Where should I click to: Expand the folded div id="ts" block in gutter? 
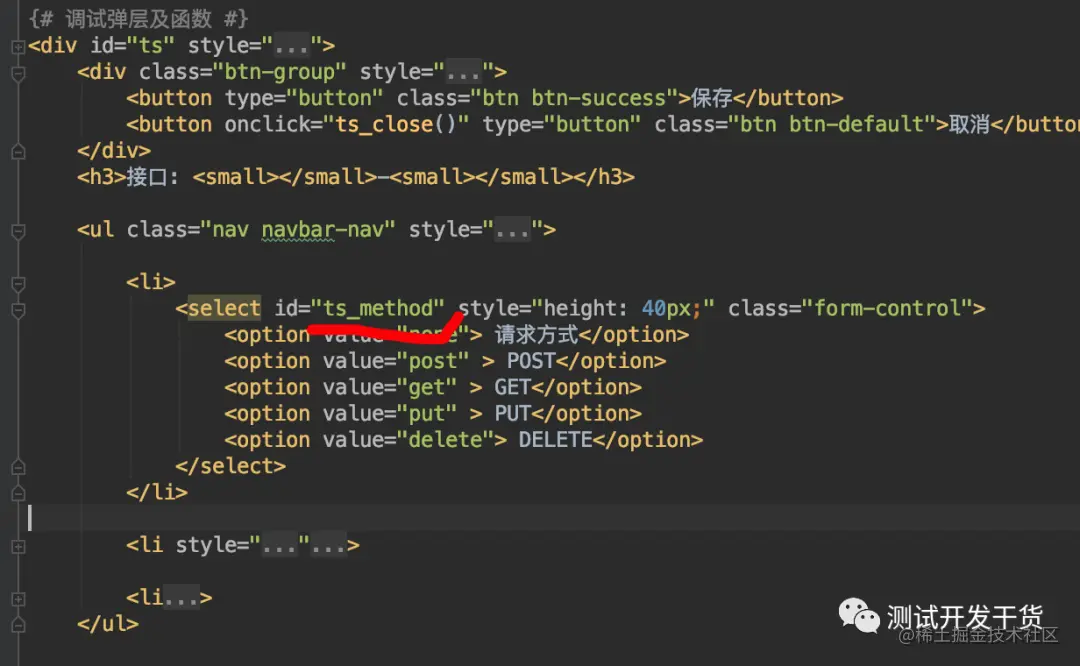coord(19,47)
